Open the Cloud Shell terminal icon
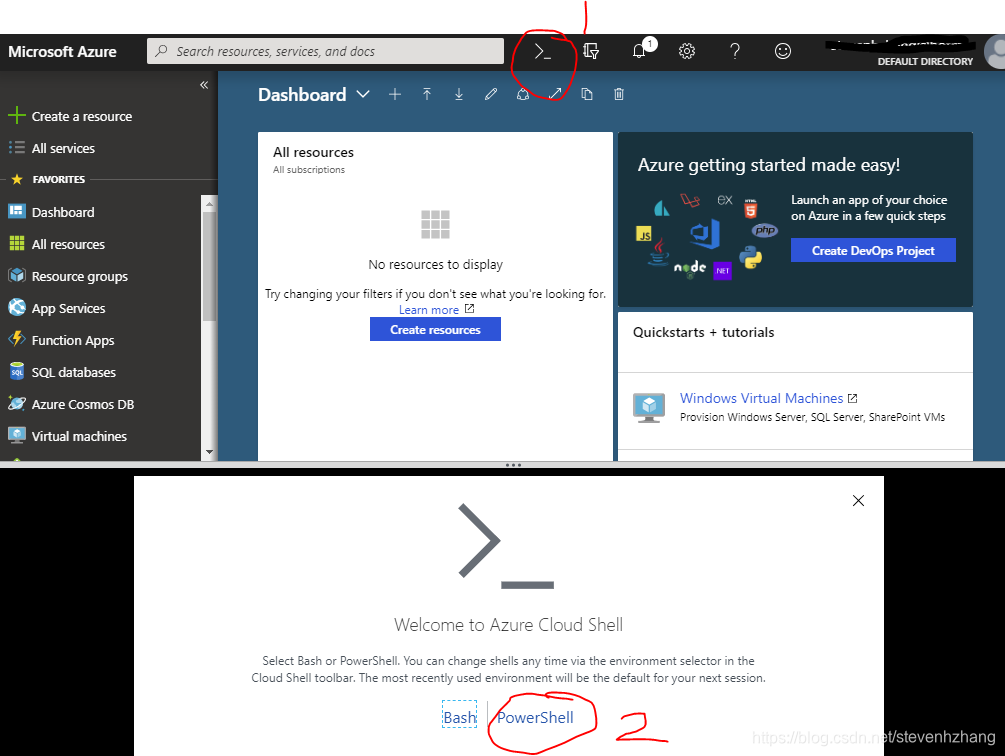Screen dimensions: 1005x756 point(543,52)
